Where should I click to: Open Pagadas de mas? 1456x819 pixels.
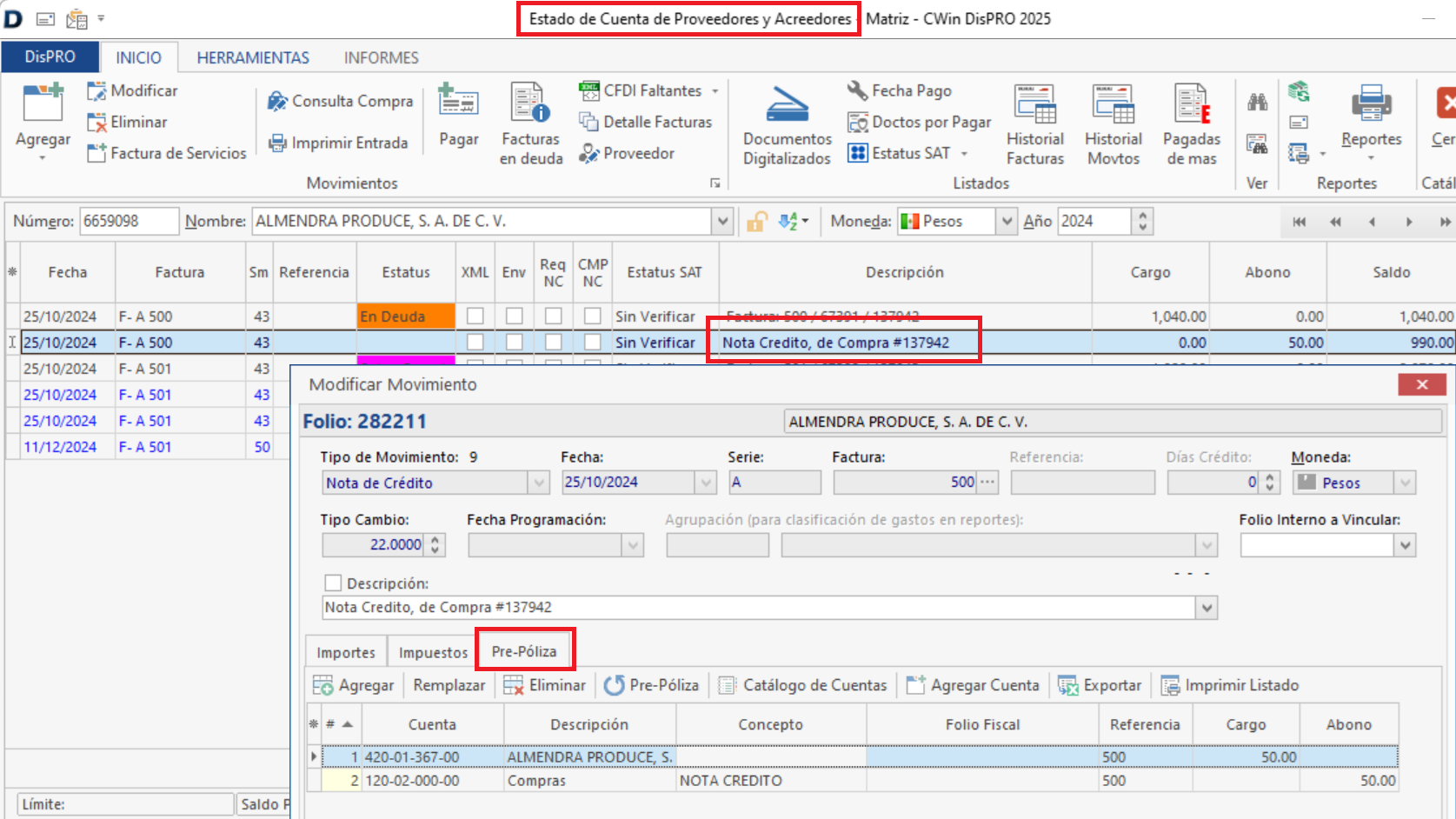tap(1192, 123)
